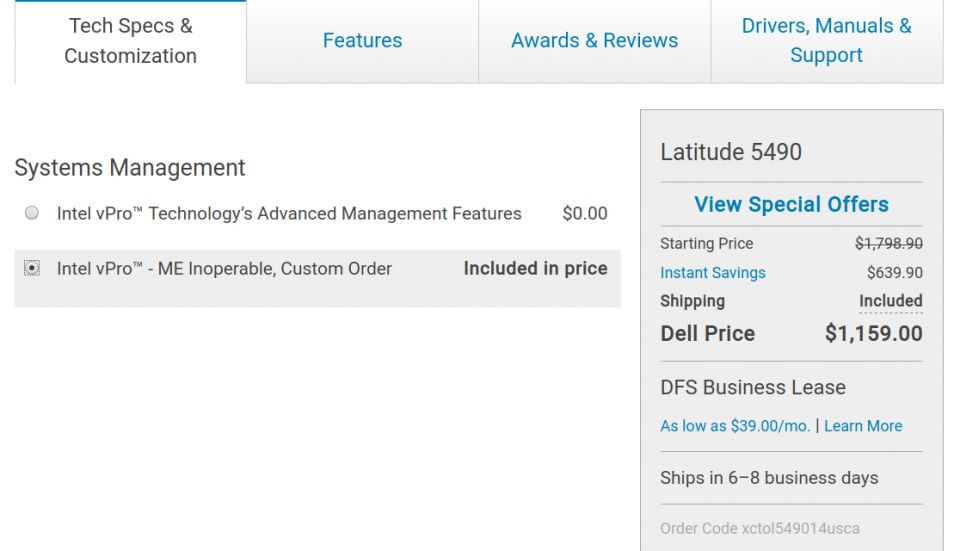The height and width of the screenshot is (551, 960).
Task: Open the Awards & Reviews tab
Action: (594, 41)
